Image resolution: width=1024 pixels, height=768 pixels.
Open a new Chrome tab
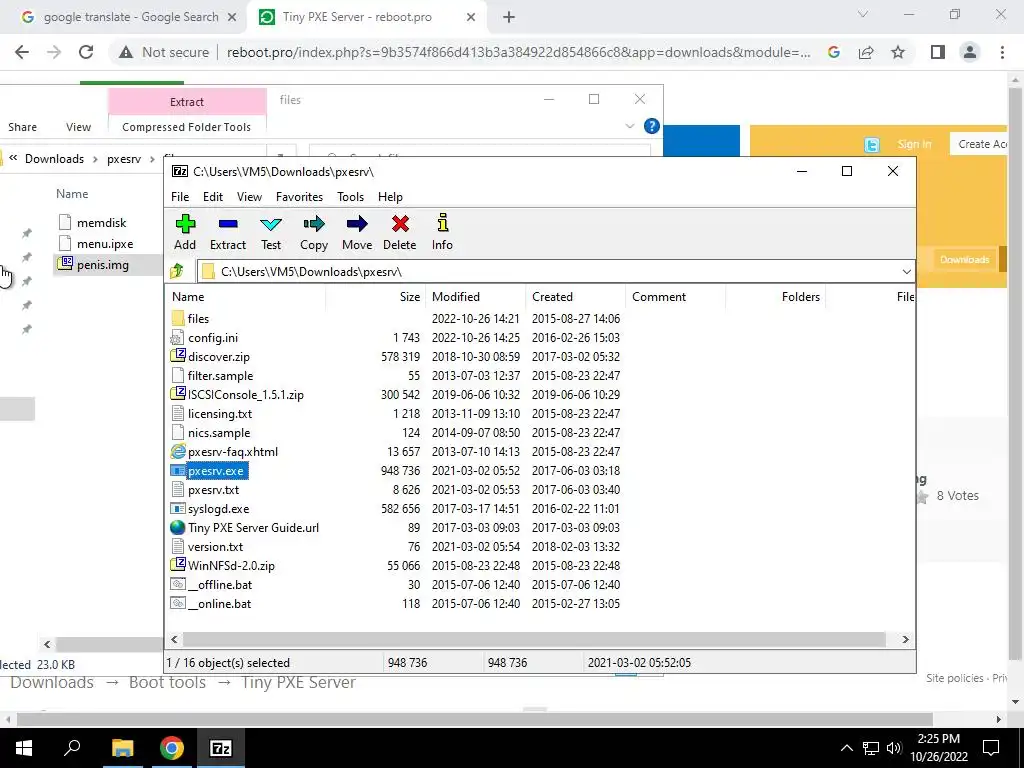509,18
